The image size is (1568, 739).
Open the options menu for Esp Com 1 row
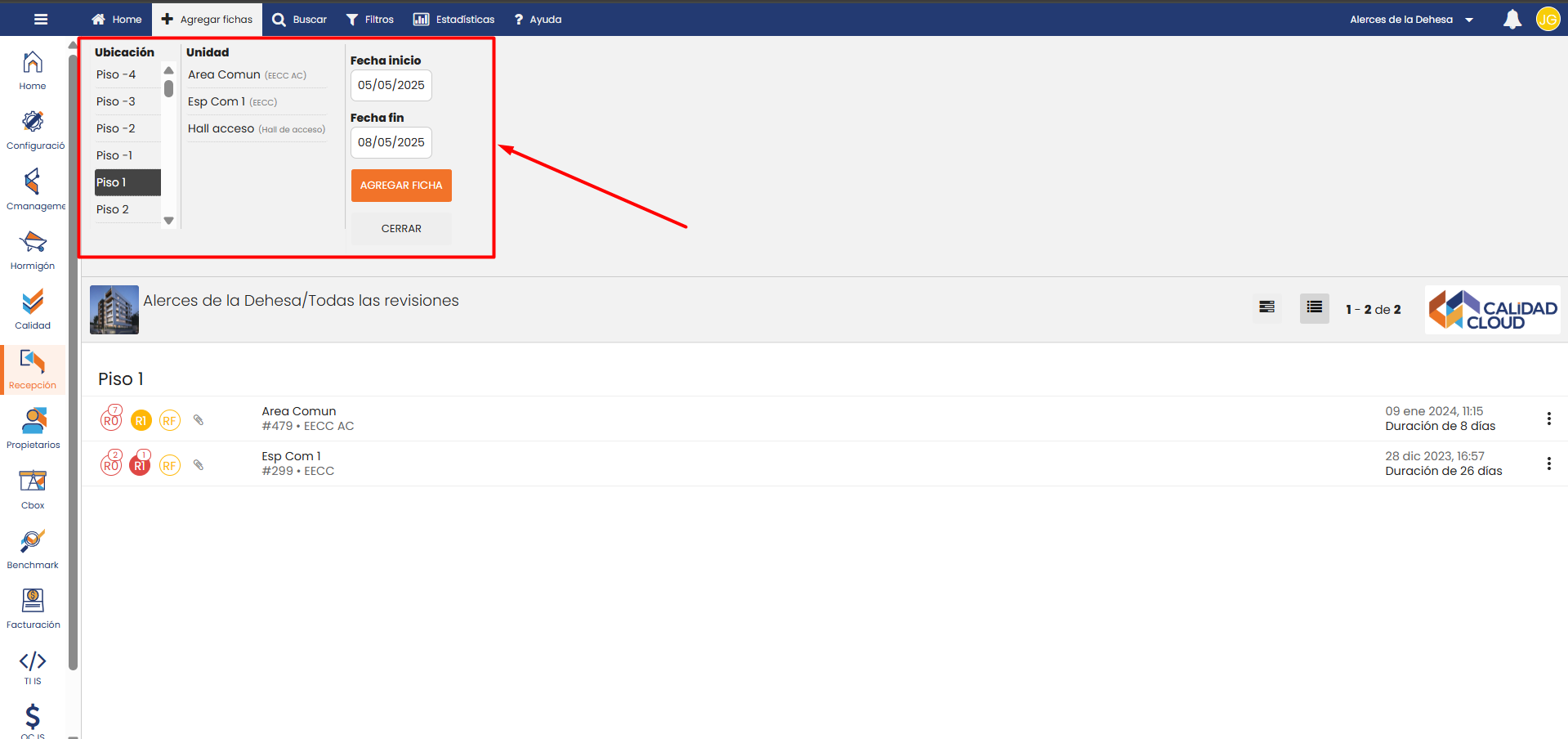coord(1548,464)
